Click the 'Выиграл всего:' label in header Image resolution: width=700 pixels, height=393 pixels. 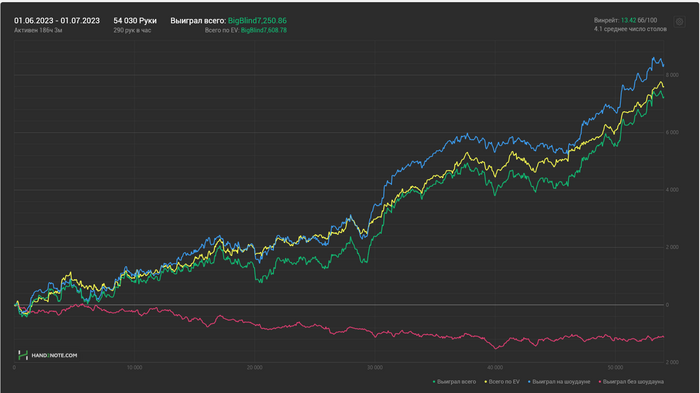[198, 21]
